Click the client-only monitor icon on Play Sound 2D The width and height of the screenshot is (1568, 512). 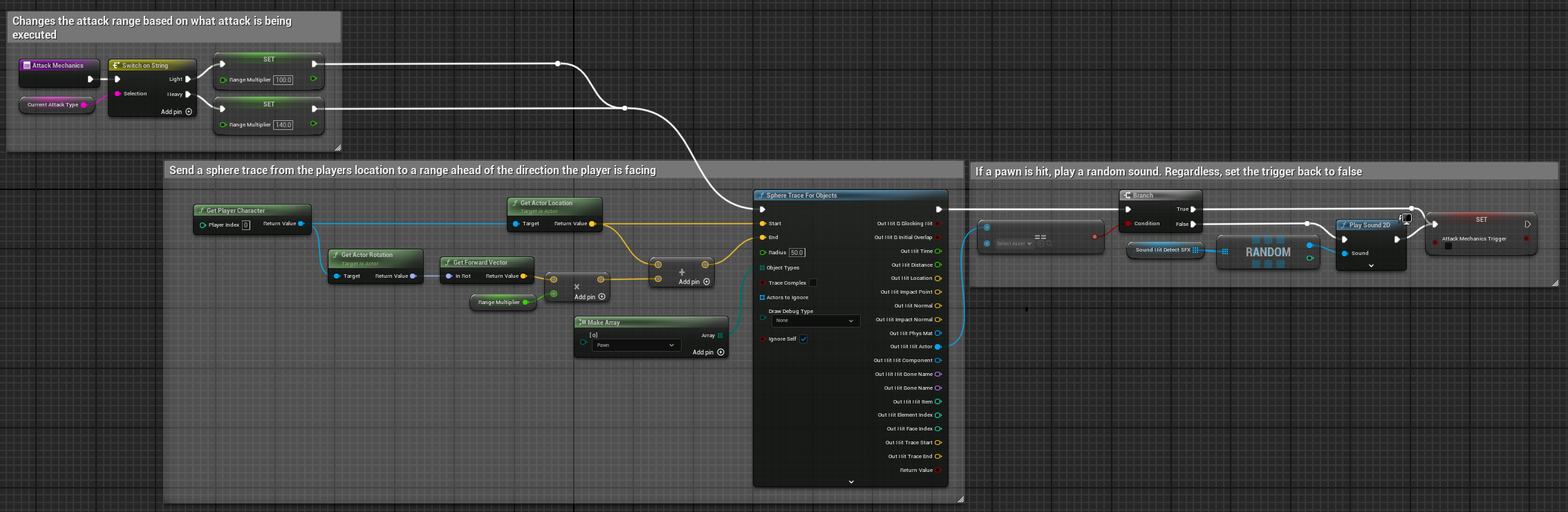(1406, 219)
